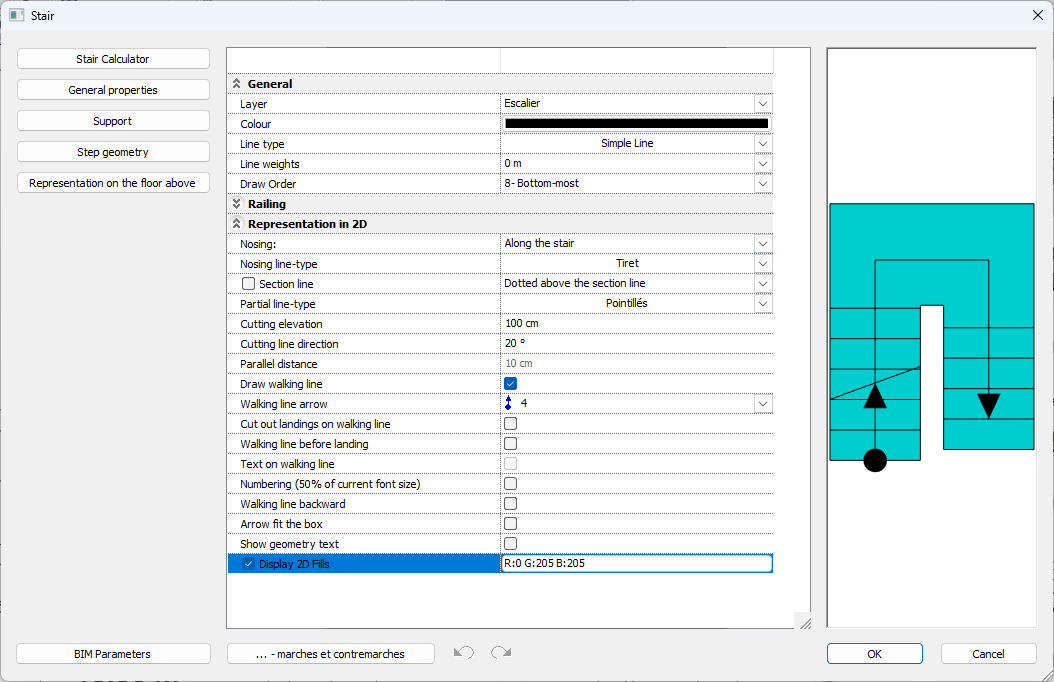Open the Nosing line-type dropdown
The height and width of the screenshot is (682, 1054).
click(x=762, y=264)
